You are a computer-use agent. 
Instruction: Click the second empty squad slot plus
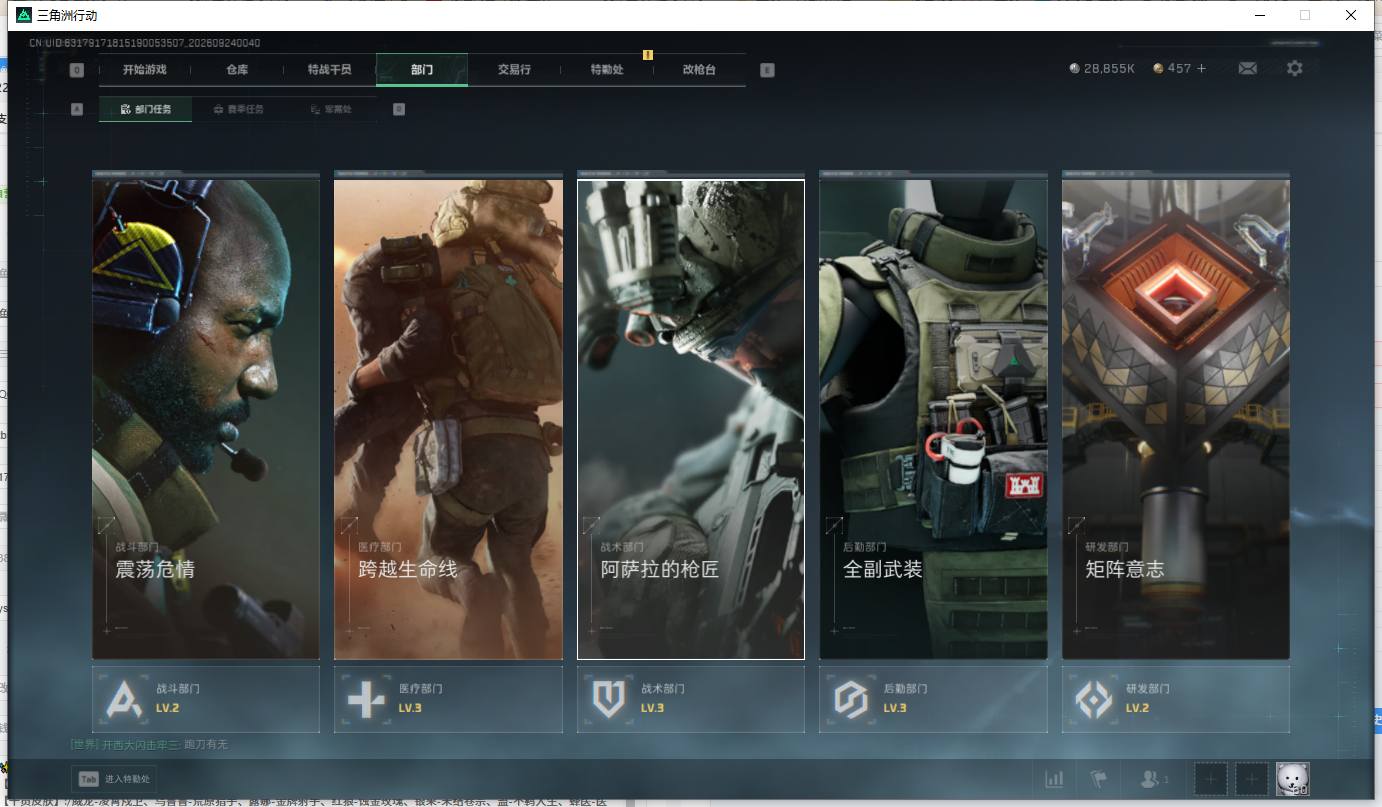click(x=1251, y=779)
